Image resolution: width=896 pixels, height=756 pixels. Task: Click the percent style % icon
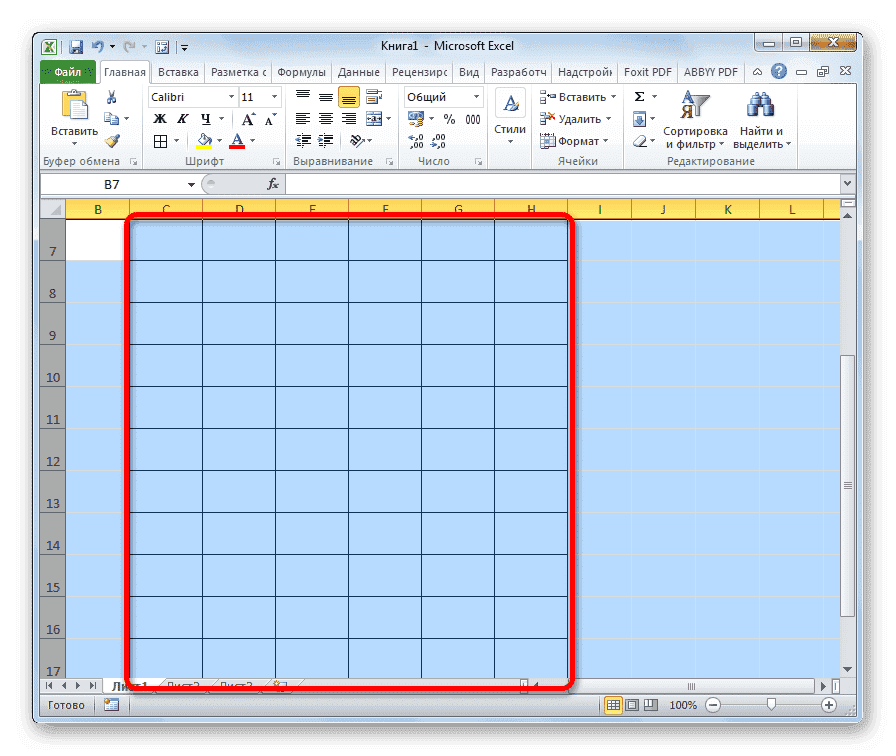[x=448, y=118]
